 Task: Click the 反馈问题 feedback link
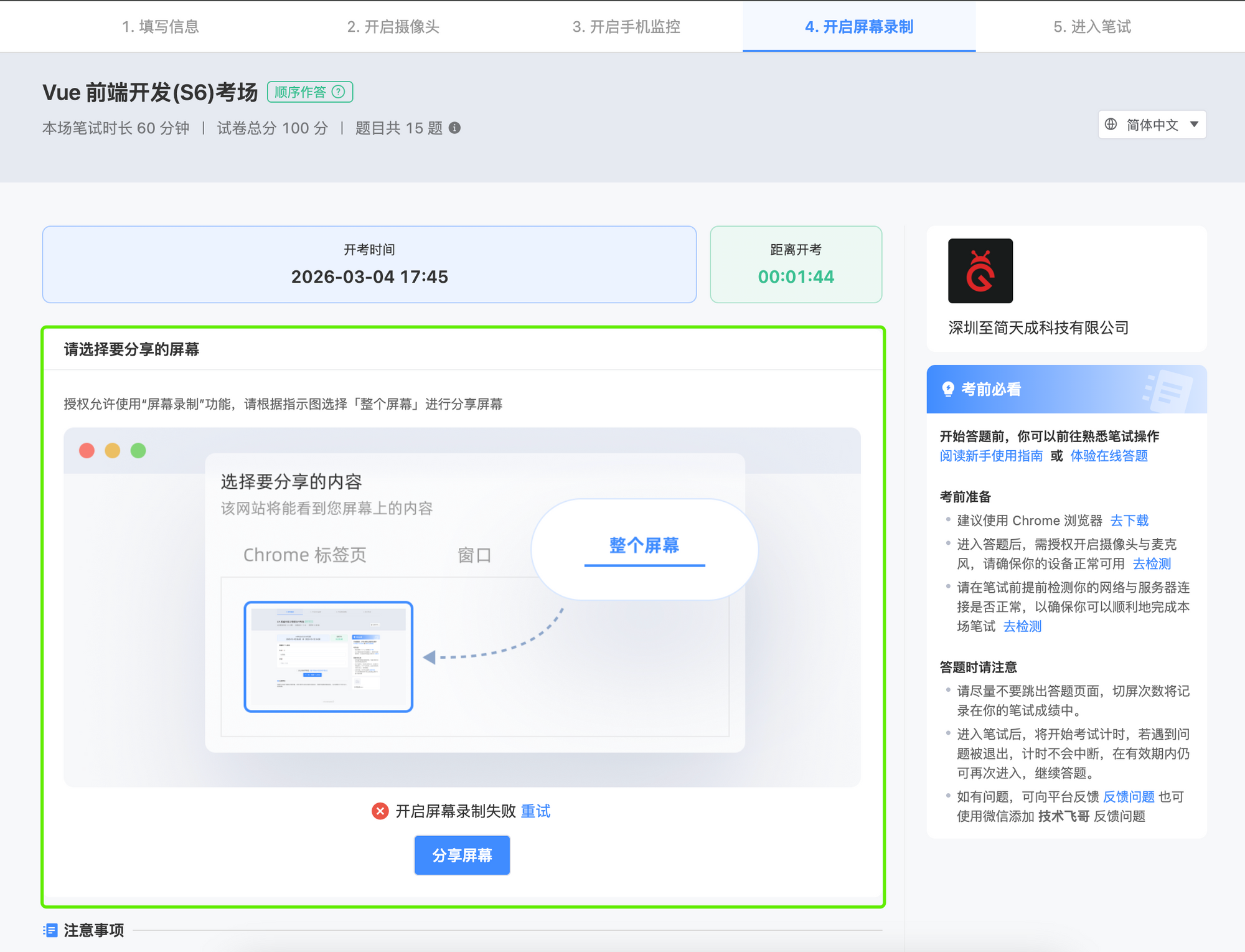pos(1129,797)
